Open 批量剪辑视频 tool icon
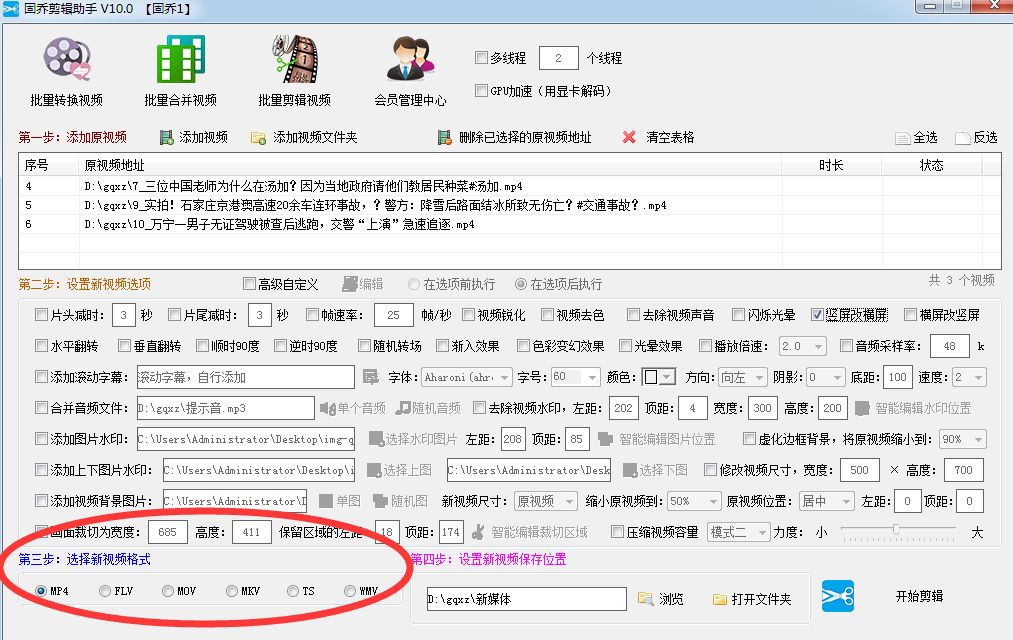This screenshot has width=1013, height=640. [x=295, y=59]
